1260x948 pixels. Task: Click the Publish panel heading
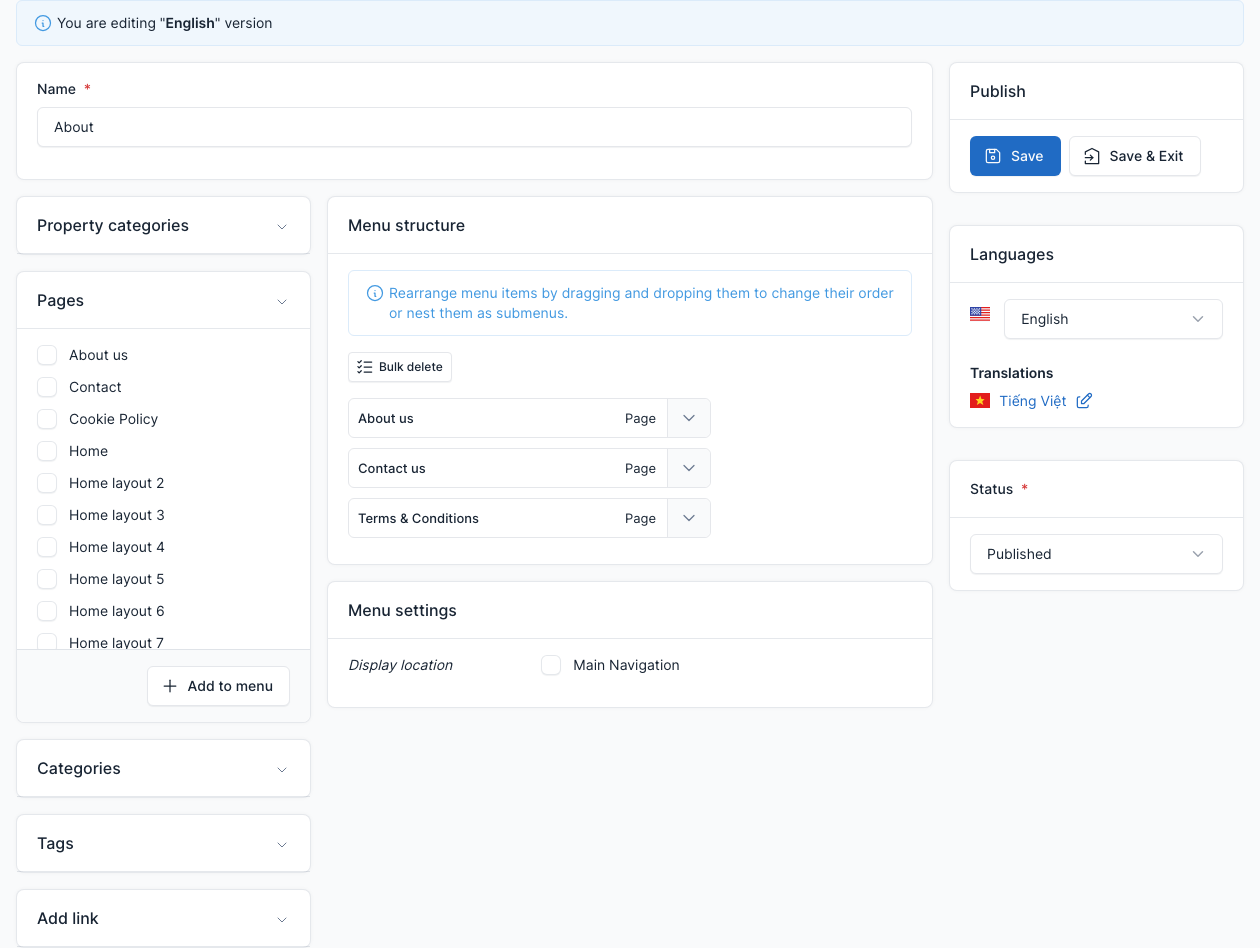tap(998, 91)
